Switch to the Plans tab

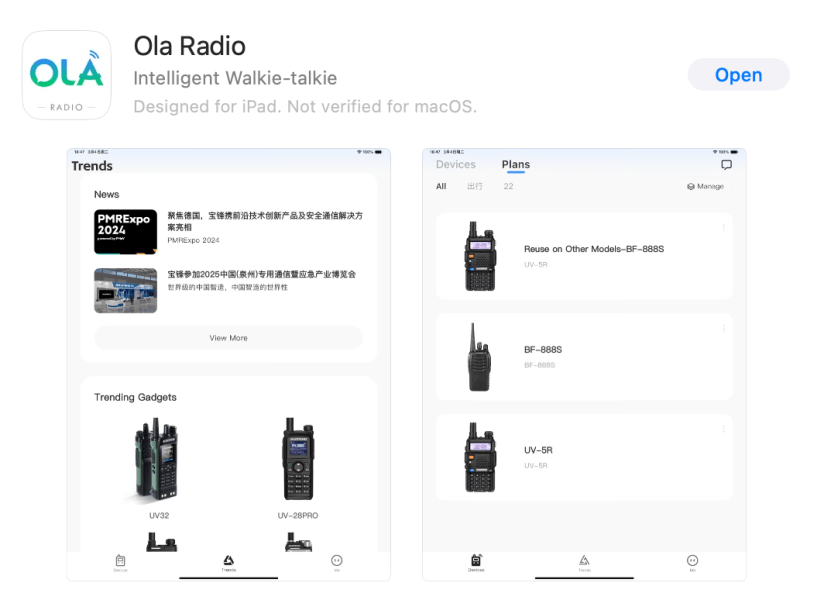point(516,165)
